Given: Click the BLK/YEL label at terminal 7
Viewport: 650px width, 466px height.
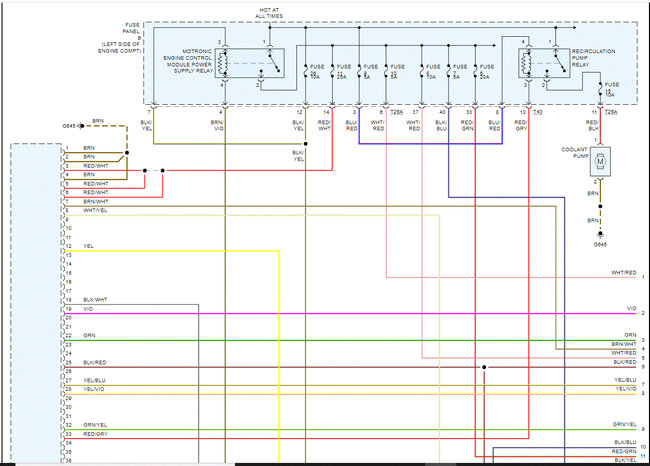Looking at the screenshot, I should (x=146, y=125).
